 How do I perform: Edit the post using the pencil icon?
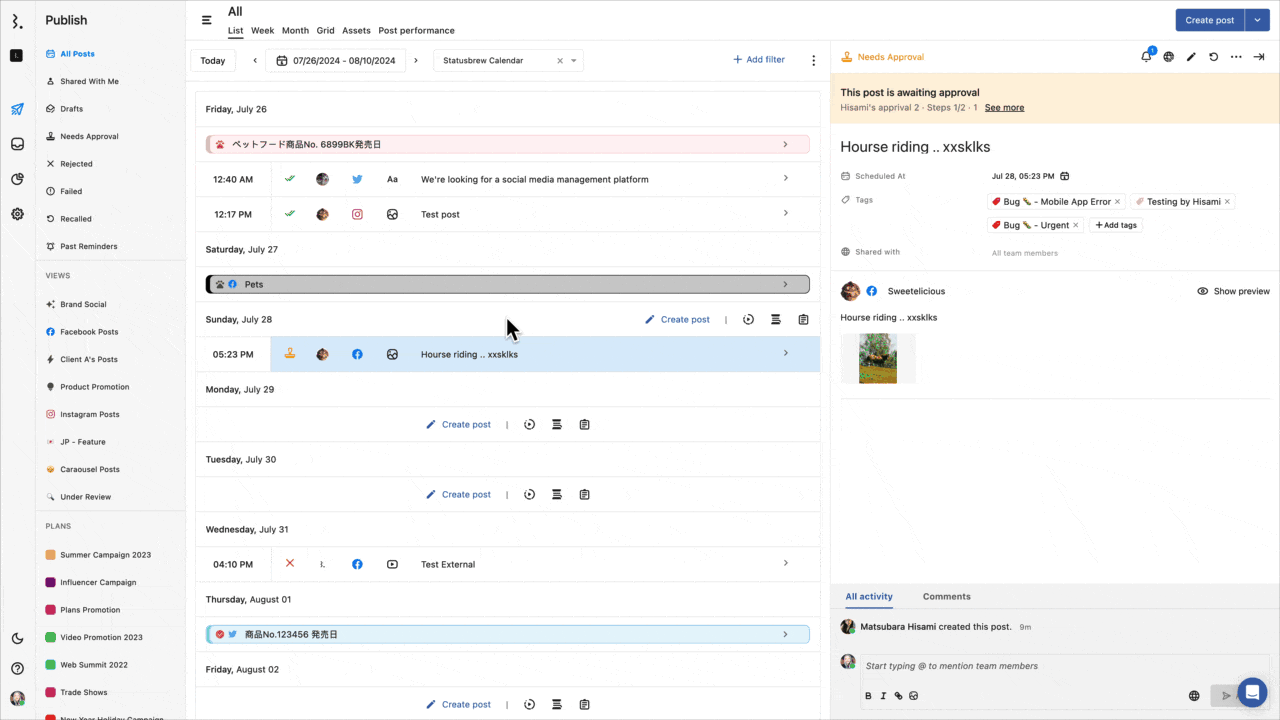1191,57
